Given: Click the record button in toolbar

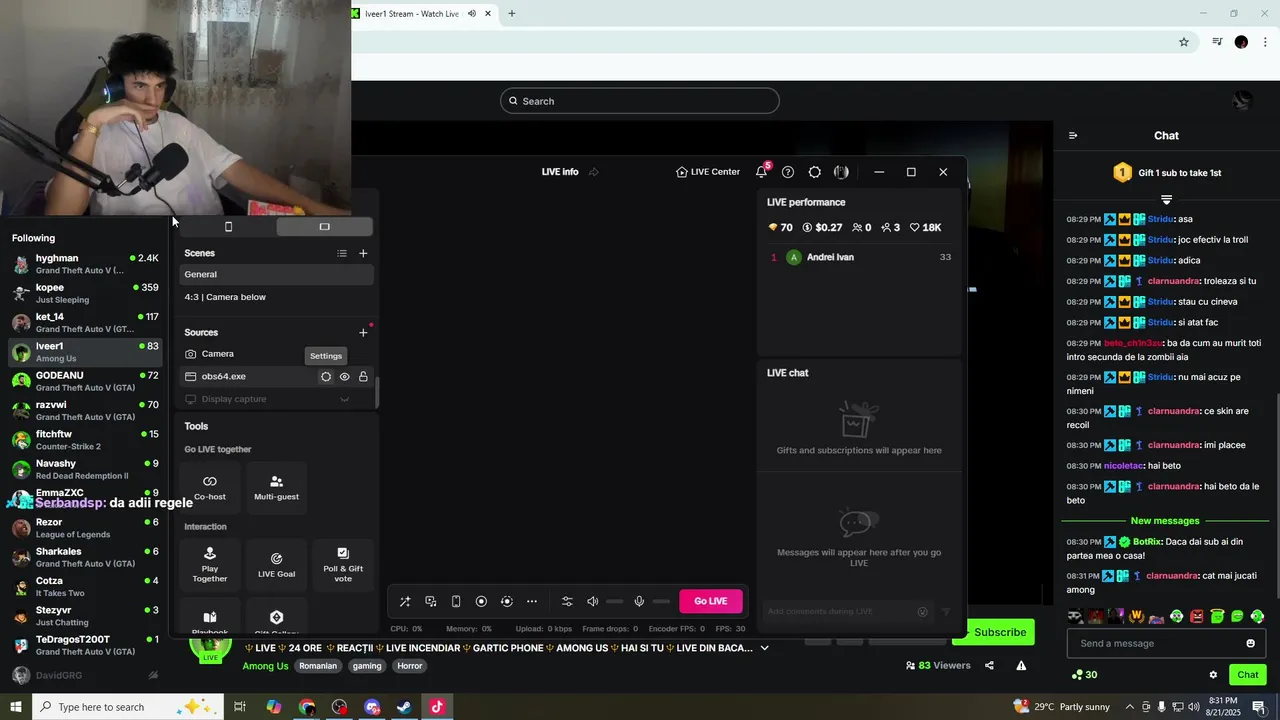Looking at the screenshot, I should pos(481,602).
